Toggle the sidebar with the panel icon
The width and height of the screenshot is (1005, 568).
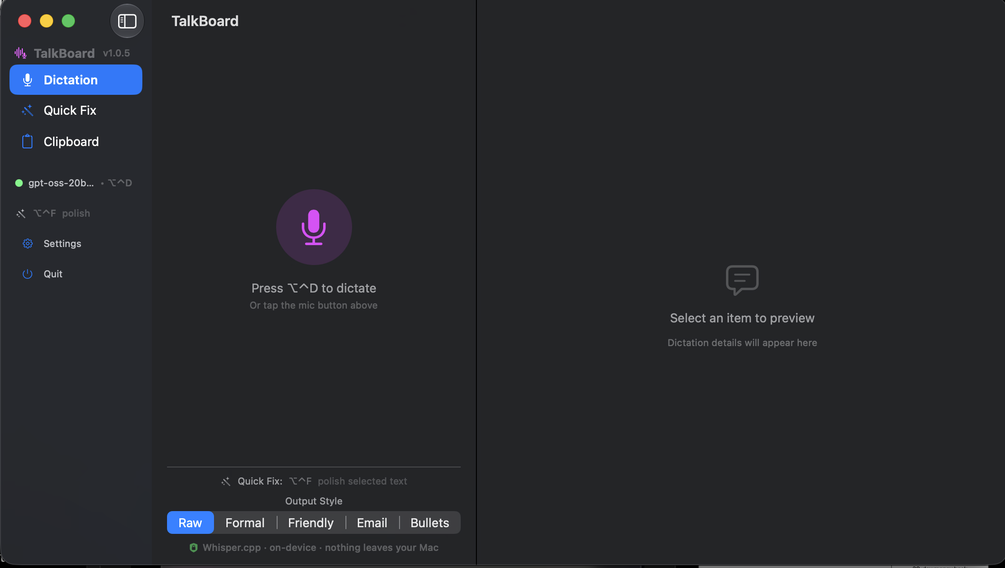[127, 21]
